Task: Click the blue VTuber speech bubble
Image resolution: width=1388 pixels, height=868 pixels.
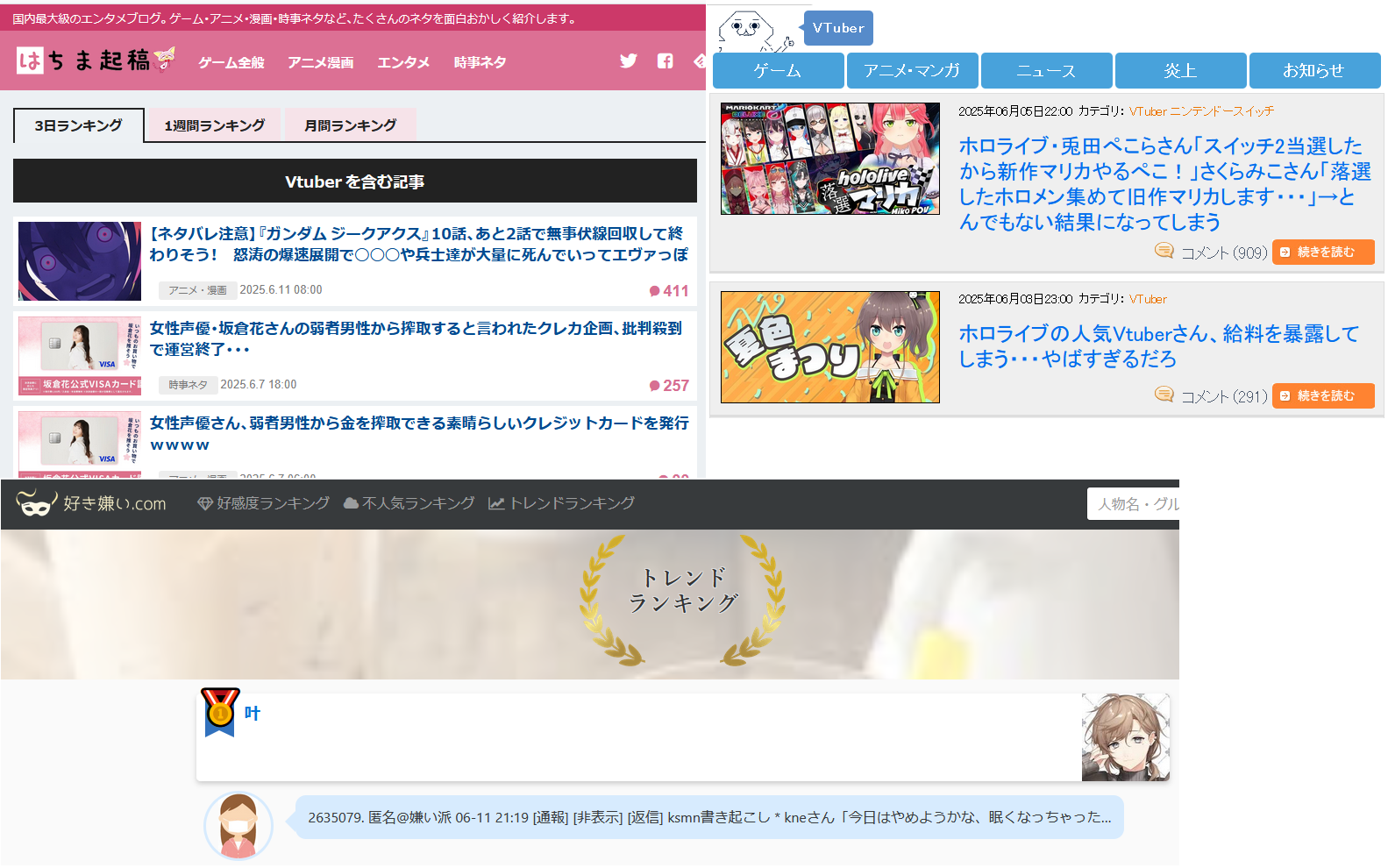Action: pyautogui.click(x=838, y=28)
